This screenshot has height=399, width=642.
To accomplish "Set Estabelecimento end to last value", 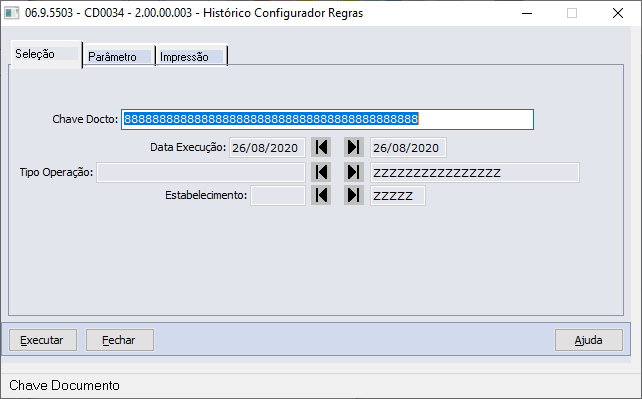I will [354, 195].
